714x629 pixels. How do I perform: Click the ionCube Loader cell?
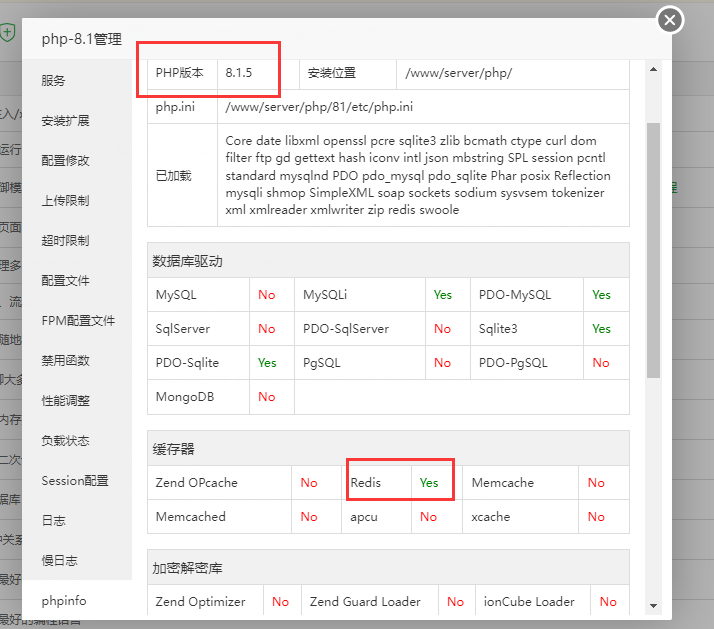coord(533,601)
